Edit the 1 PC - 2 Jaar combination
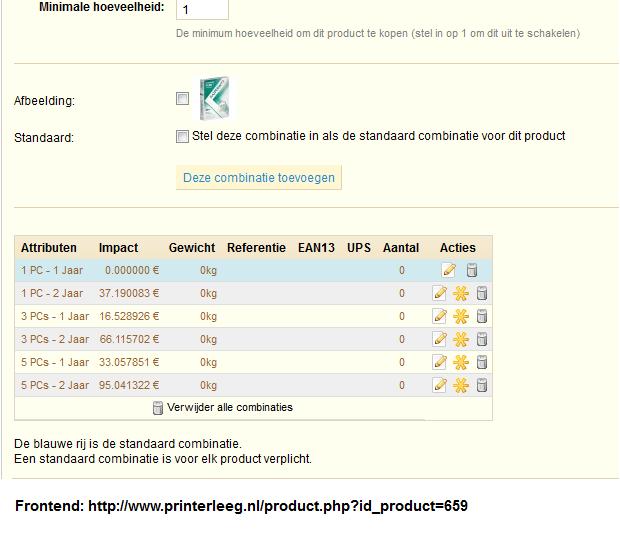Screen dimensions: 620x559 coord(440,293)
